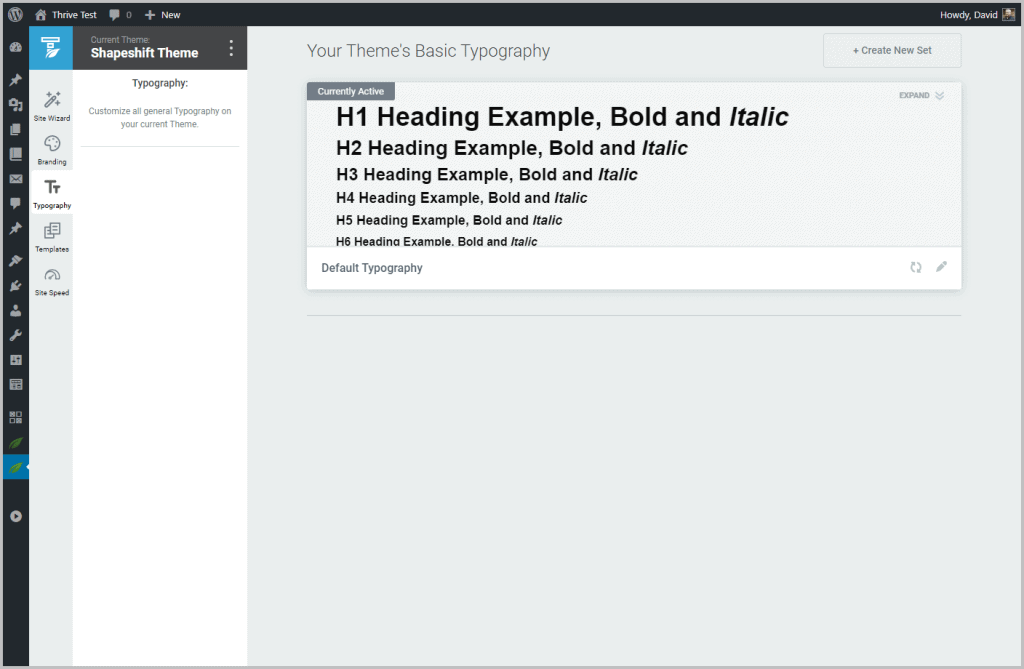
Task: Edit Default Typography with pencil icon
Action: tap(941, 267)
